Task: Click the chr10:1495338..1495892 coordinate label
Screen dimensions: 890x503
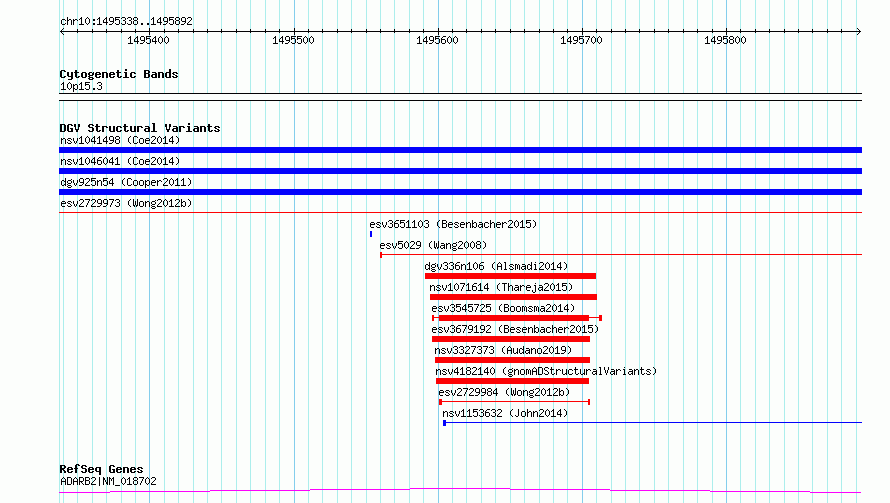Action: click(x=126, y=21)
